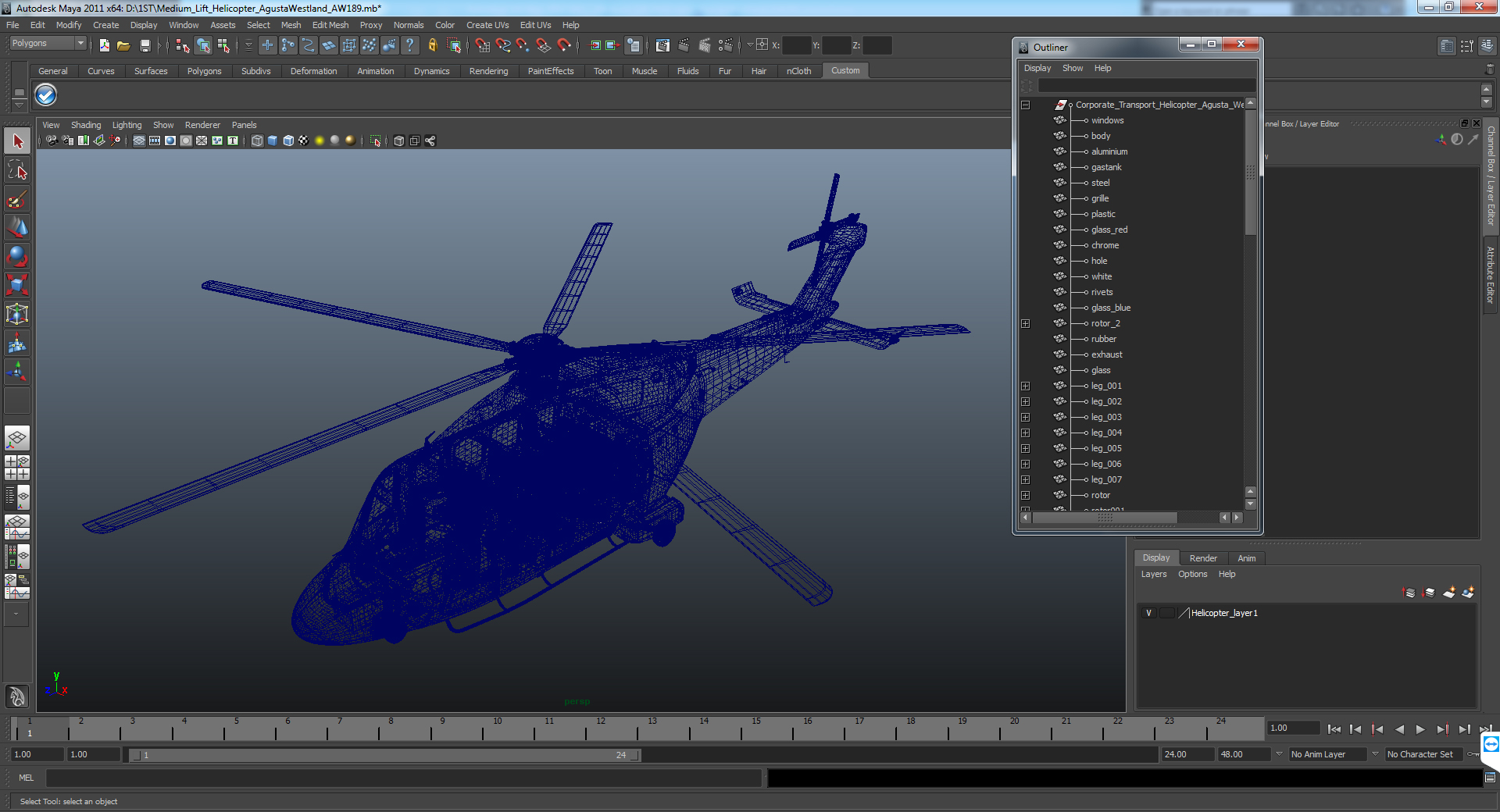Open Outliner's Show menu

pos(1073,69)
